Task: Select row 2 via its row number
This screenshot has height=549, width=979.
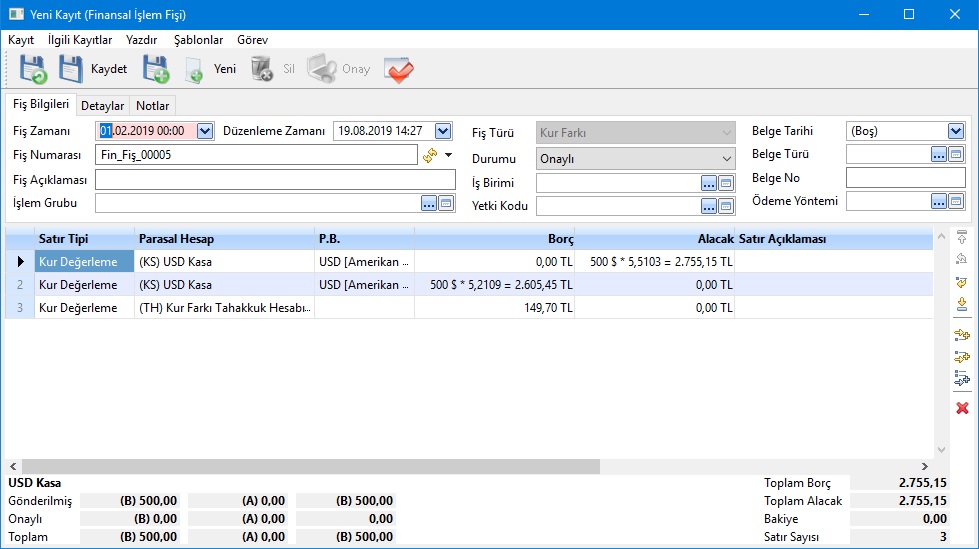Action: 20,285
